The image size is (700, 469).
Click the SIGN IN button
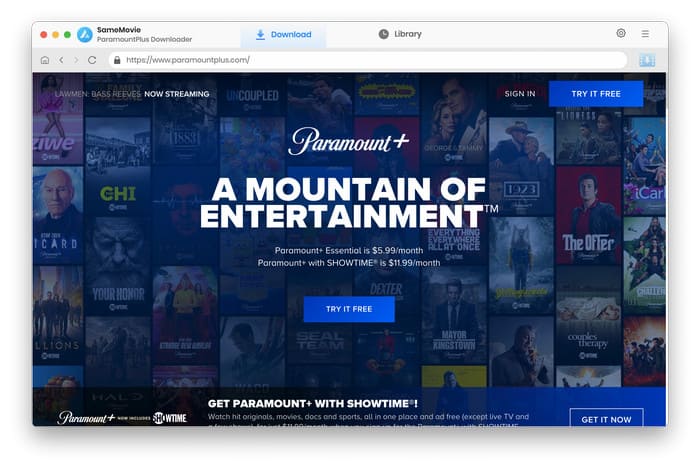pos(520,94)
